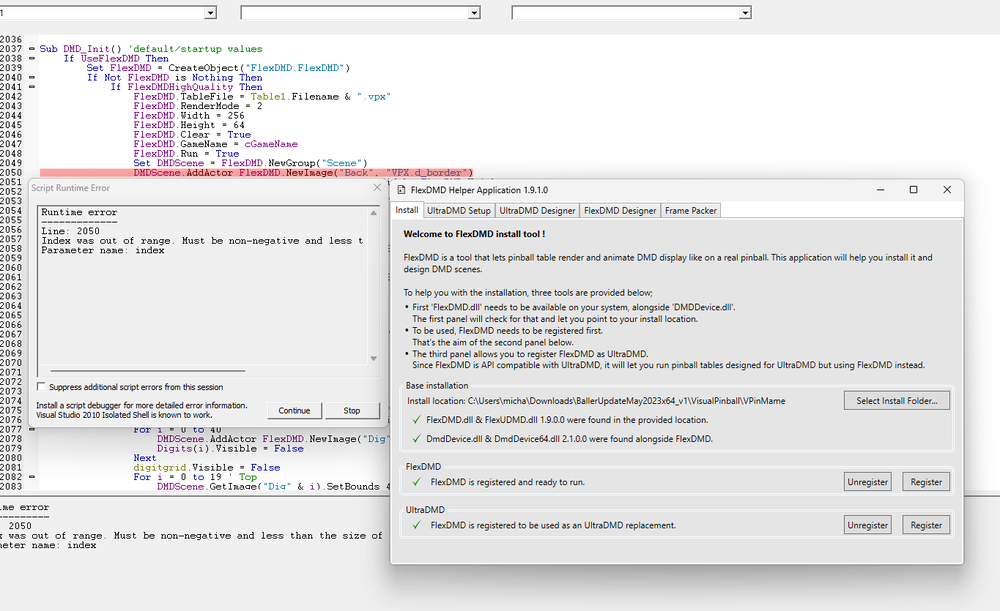Click the error box scroll-up arrow

(x=374, y=213)
